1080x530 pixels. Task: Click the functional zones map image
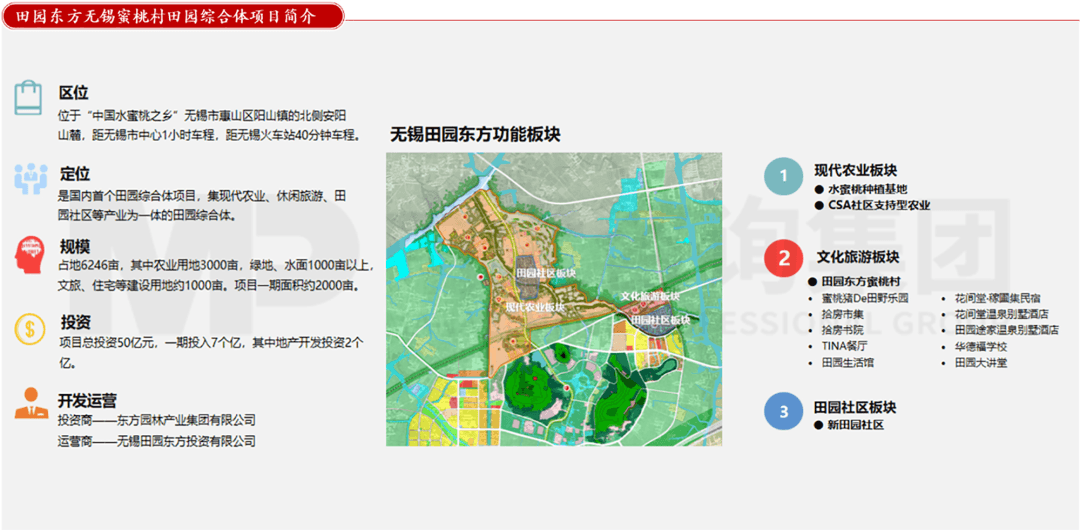point(554,299)
